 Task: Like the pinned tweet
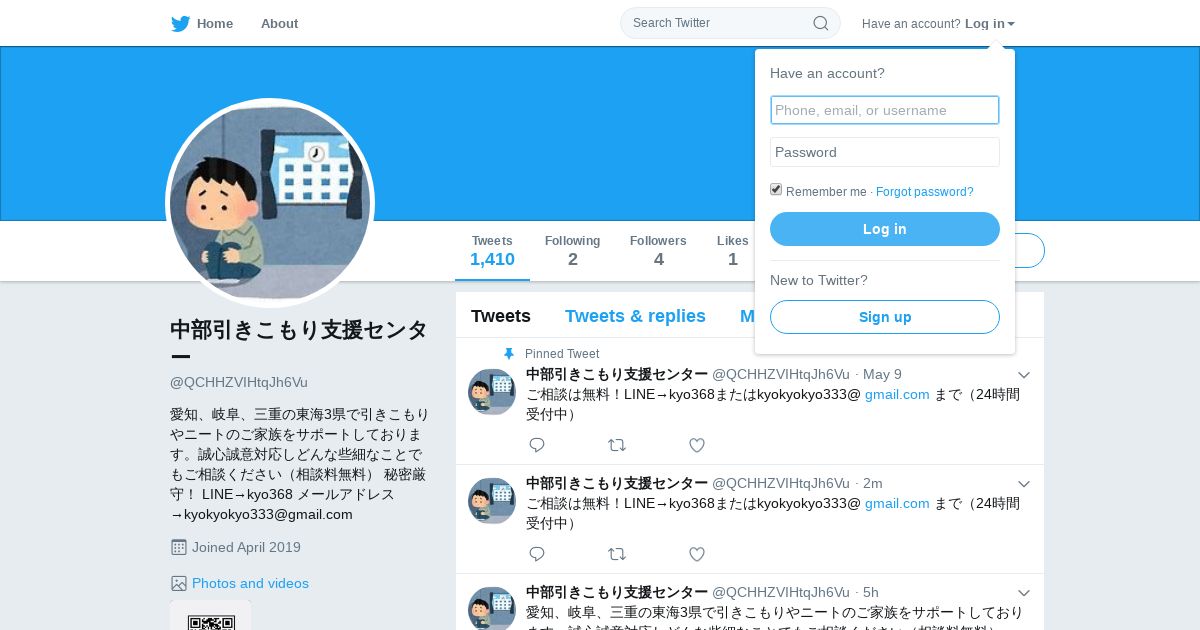coord(697,445)
